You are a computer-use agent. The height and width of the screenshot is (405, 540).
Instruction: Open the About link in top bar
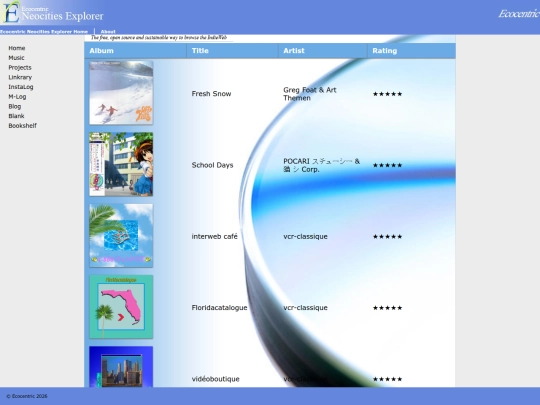108,31
